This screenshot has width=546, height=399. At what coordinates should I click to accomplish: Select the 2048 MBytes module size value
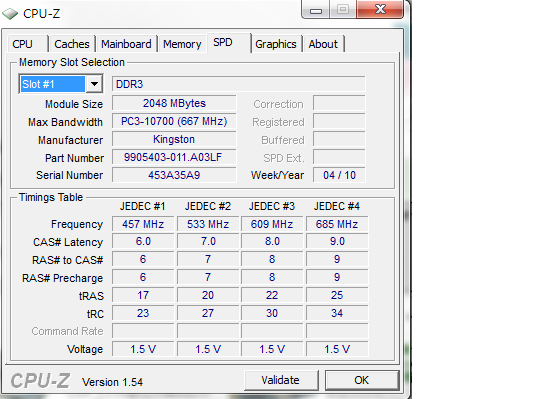(x=174, y=103)
